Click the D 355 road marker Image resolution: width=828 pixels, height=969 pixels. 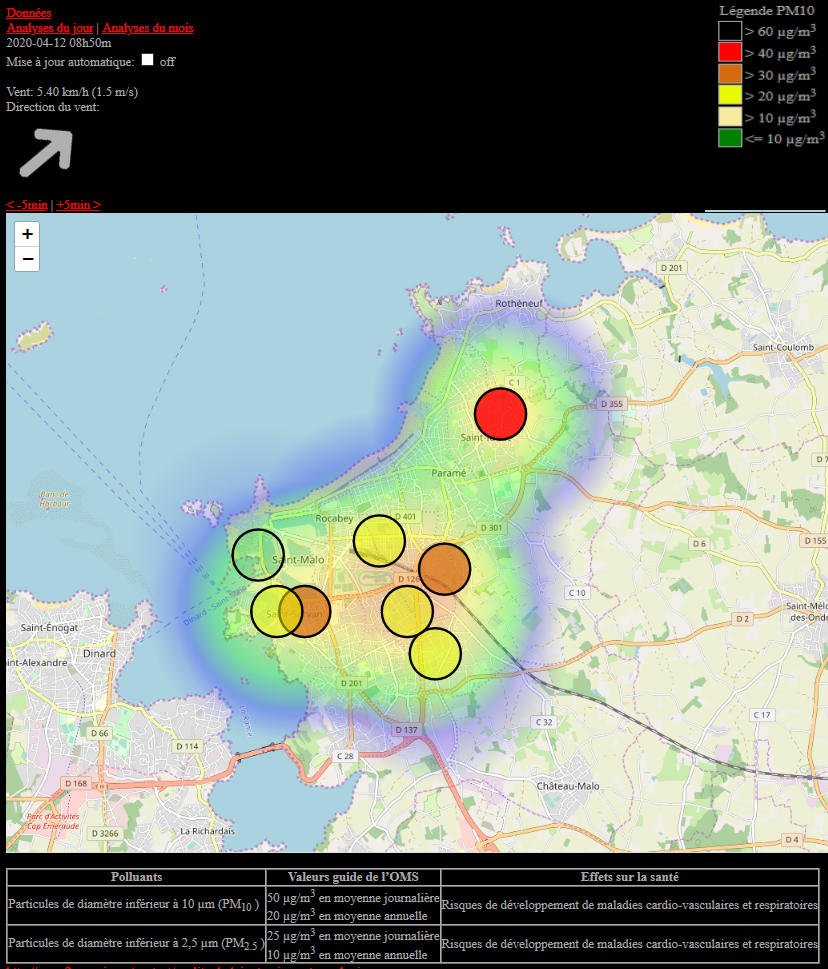[x=612, y=404]
